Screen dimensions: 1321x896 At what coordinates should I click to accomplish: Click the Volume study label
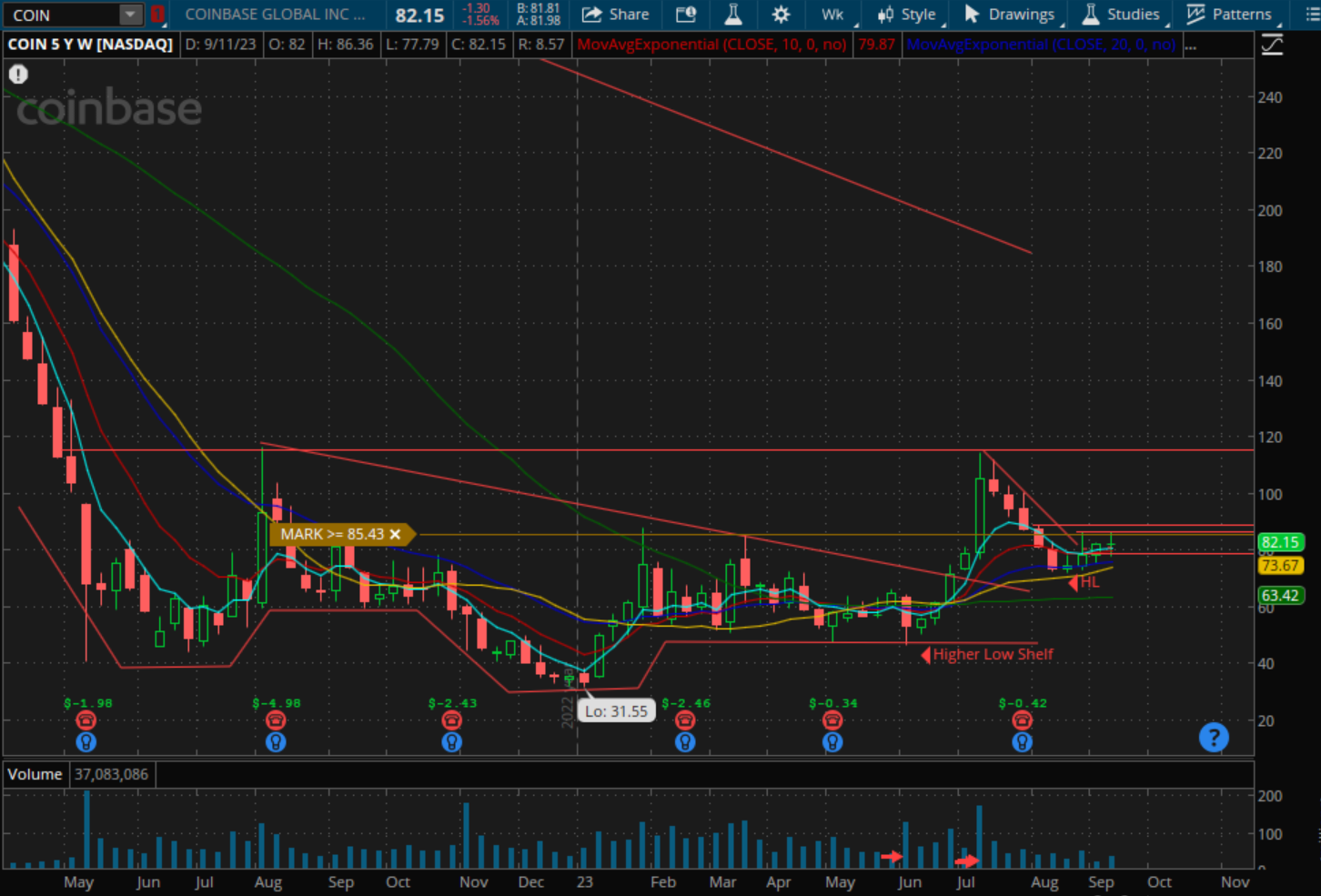[35, 774]
